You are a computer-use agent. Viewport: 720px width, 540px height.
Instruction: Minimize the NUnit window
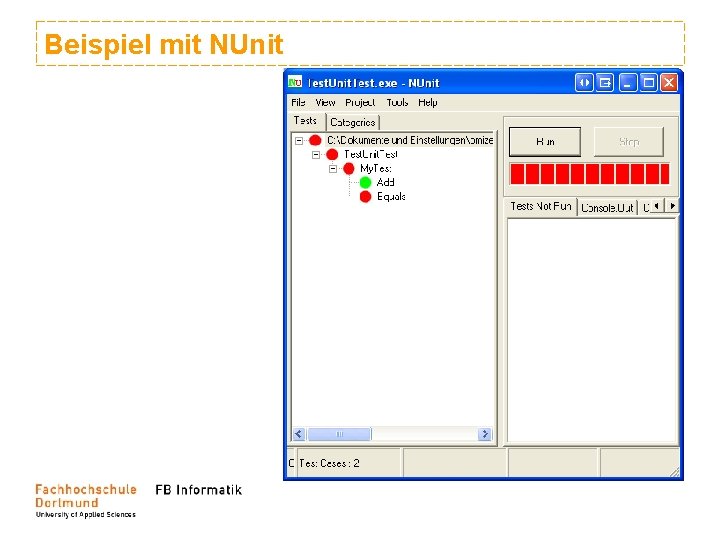[x=628, y=83]
